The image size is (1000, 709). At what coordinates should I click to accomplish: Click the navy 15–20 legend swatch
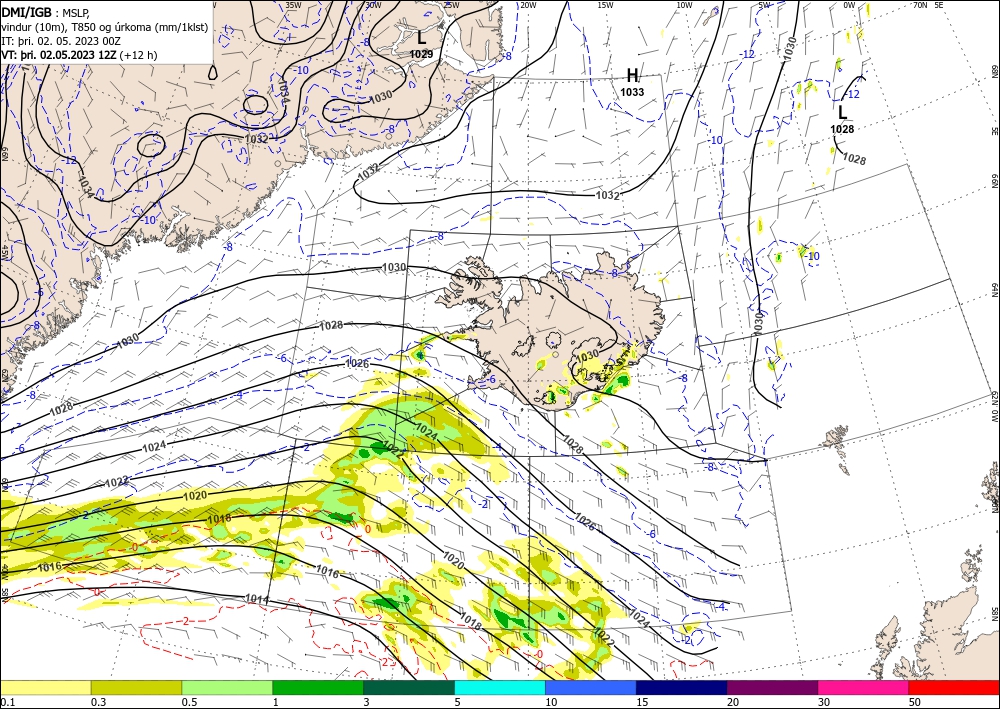(x=682, y=687)
